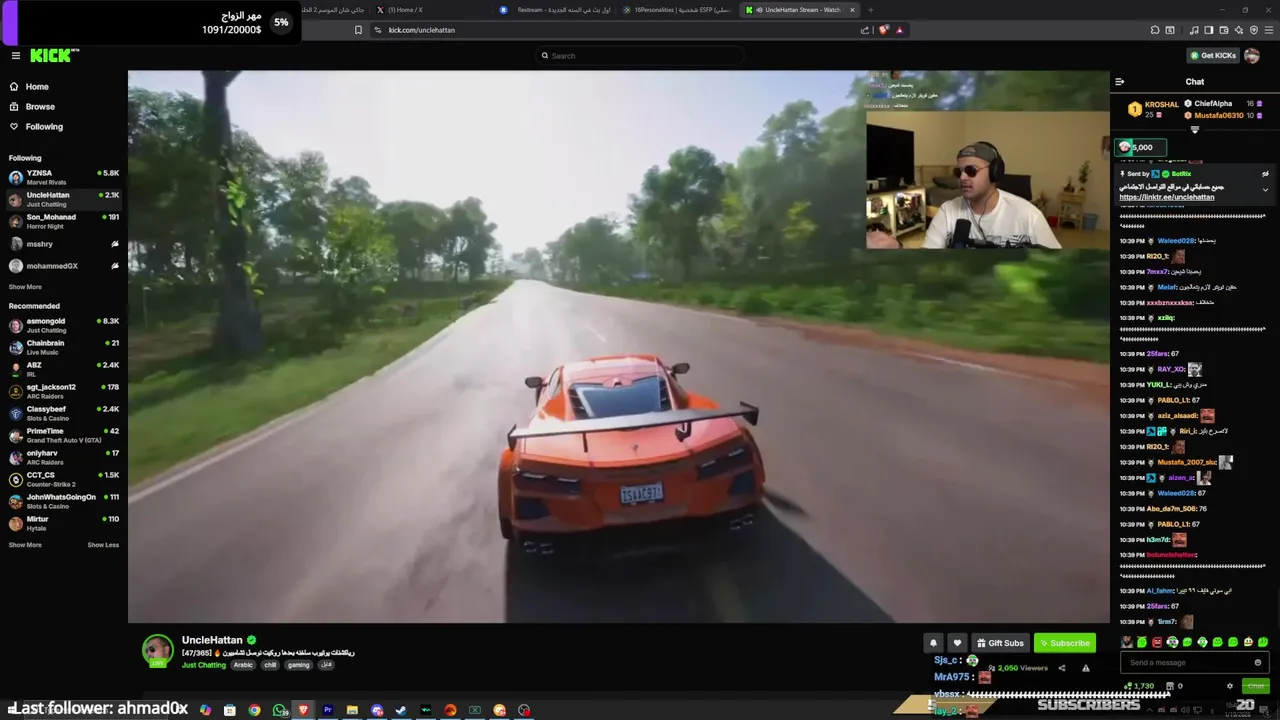
Task: Toggle notification bell for UncleHattan
Action: click(x=933, y=643)
